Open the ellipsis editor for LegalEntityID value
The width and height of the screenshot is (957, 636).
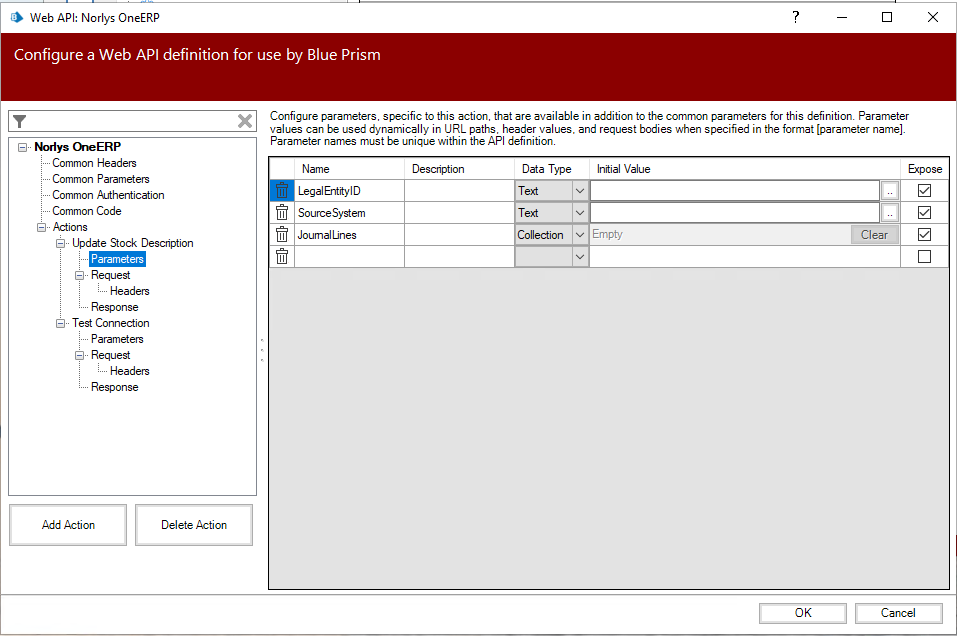pyautogui.click(x=890, y=191)
